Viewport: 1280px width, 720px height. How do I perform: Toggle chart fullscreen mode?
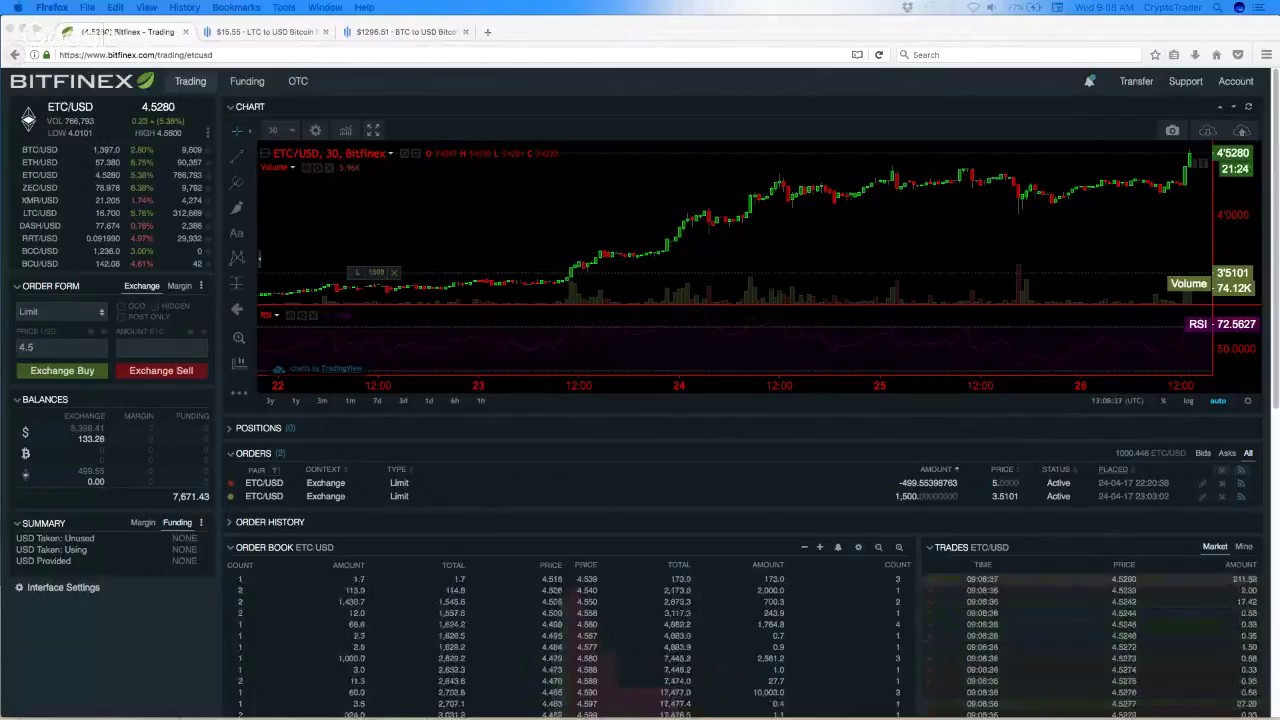tap(373, 130)
